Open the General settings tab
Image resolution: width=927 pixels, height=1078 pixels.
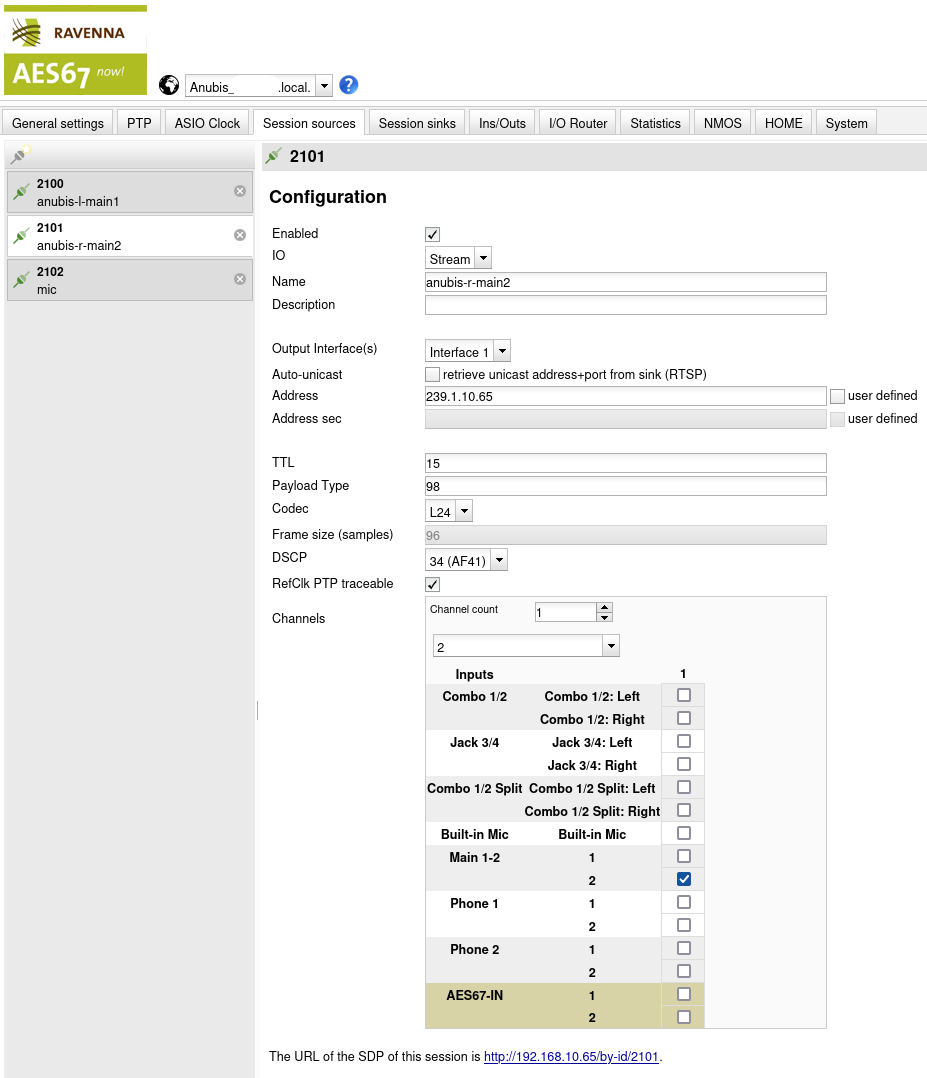click(58, 123)
